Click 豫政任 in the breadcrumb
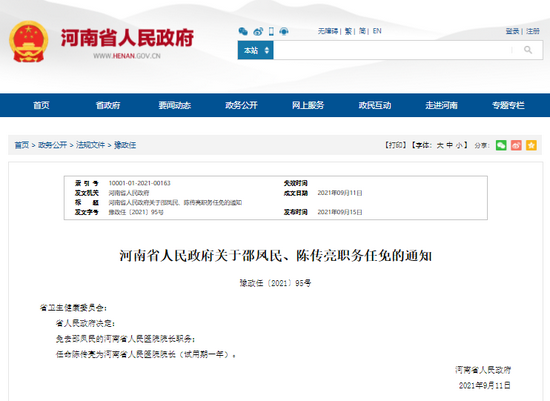Screen dimensions: 550x401 pos(125,145)
